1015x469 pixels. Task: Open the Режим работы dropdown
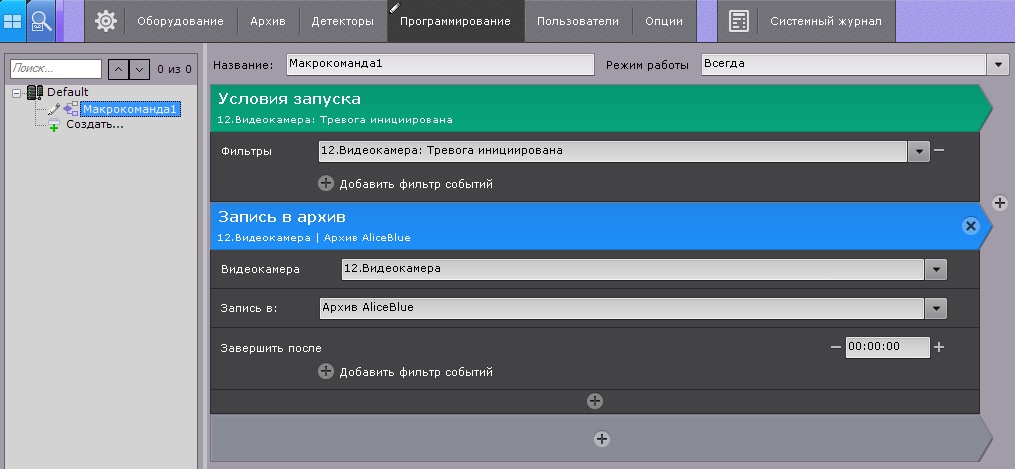998,65
